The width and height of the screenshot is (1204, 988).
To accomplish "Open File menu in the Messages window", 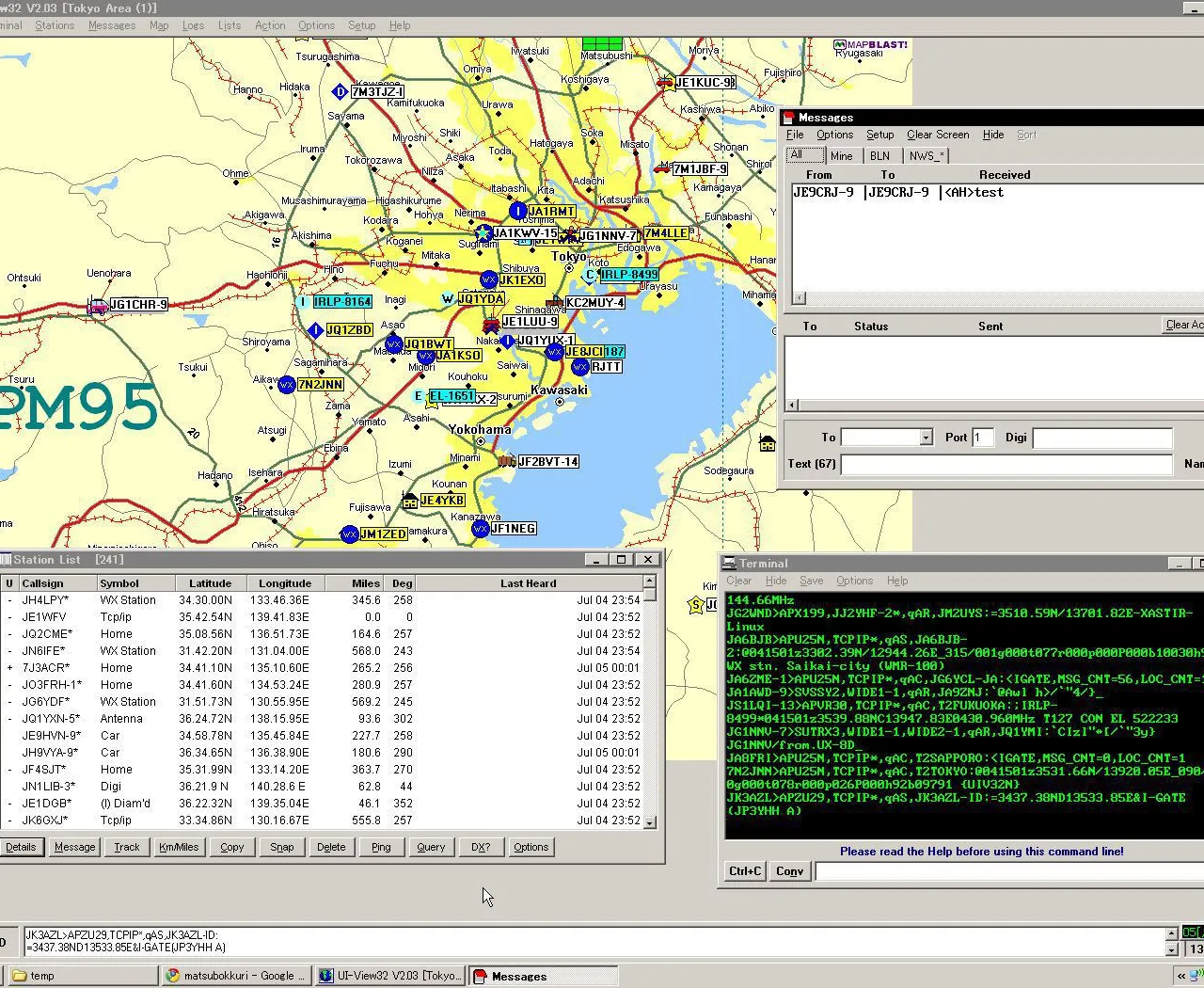I will tap(795, 135).
